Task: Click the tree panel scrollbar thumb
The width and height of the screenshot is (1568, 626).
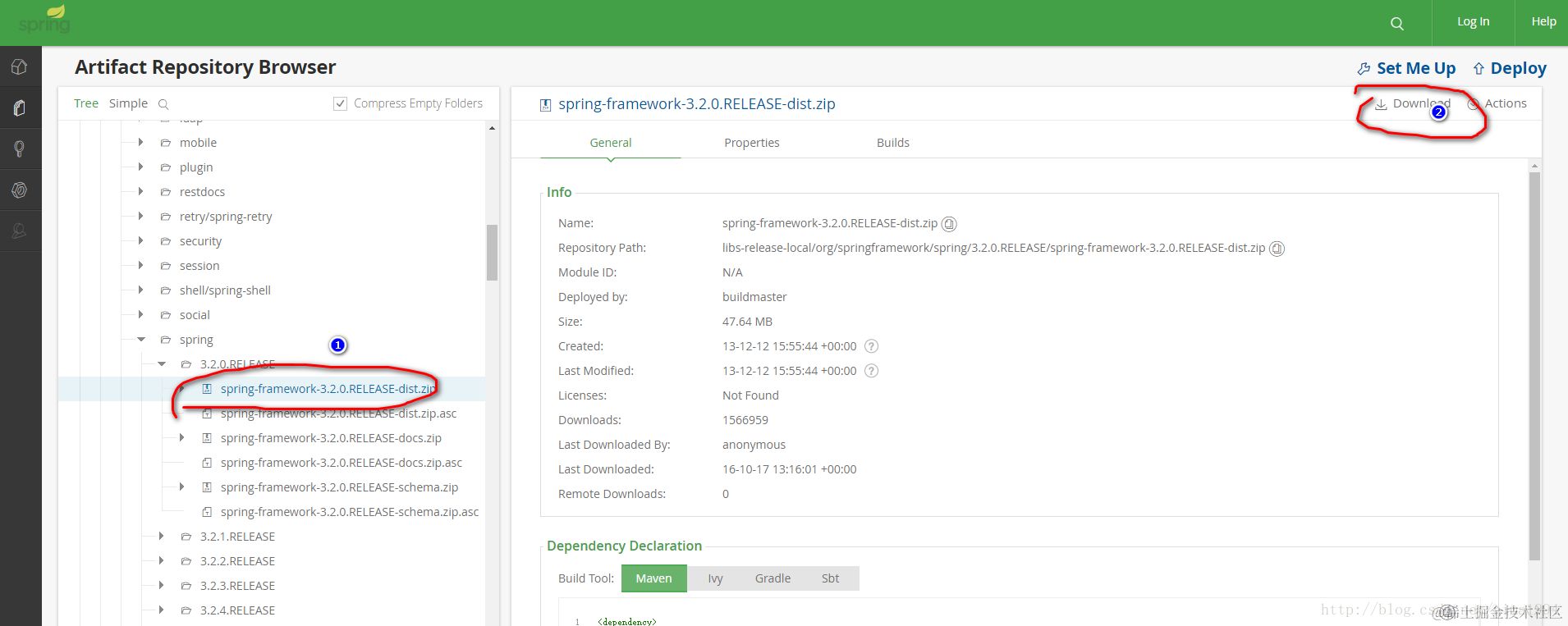Action: tap(493, 253)
